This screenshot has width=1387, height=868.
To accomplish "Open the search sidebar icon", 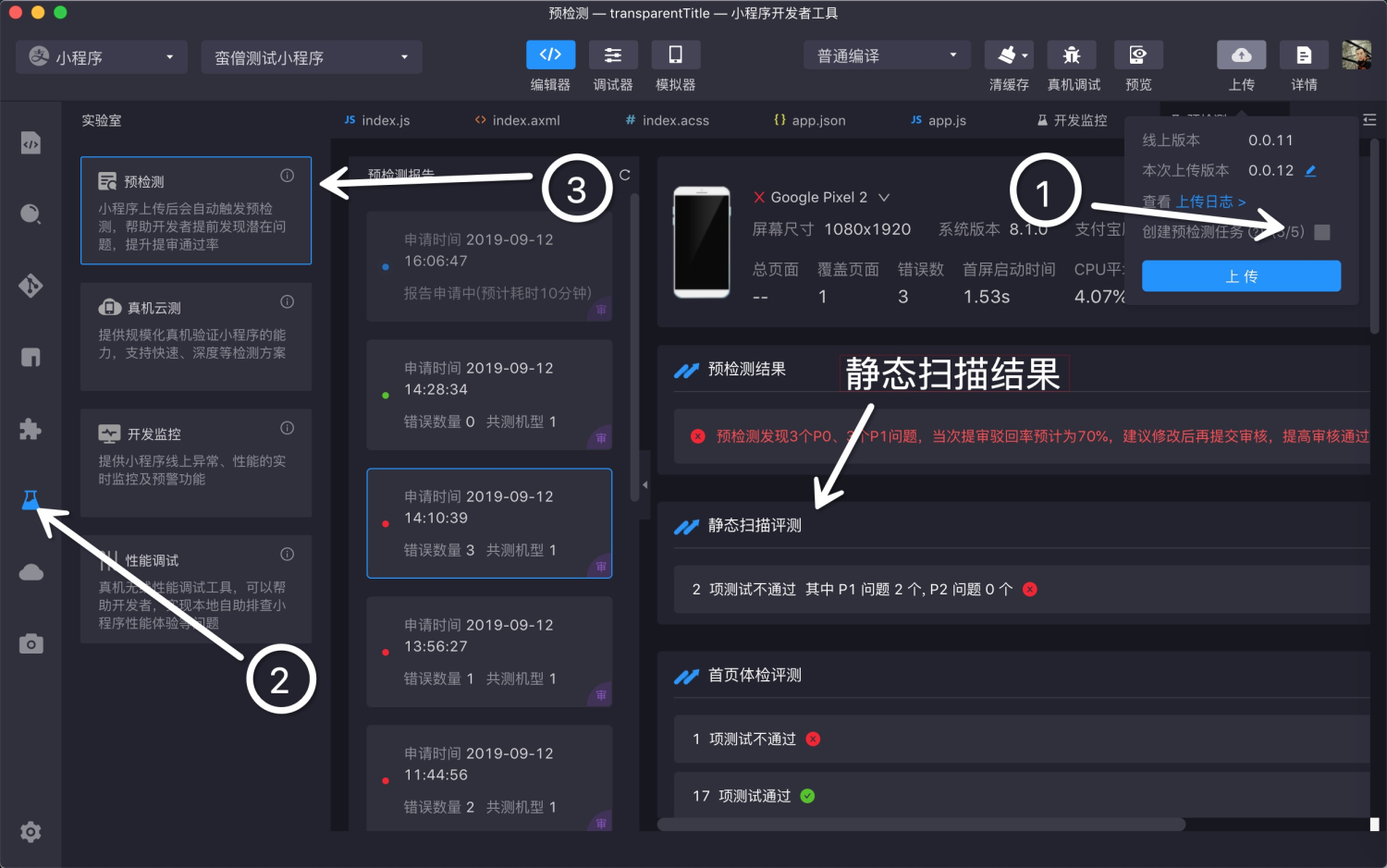I will click(x=31, y=214).
